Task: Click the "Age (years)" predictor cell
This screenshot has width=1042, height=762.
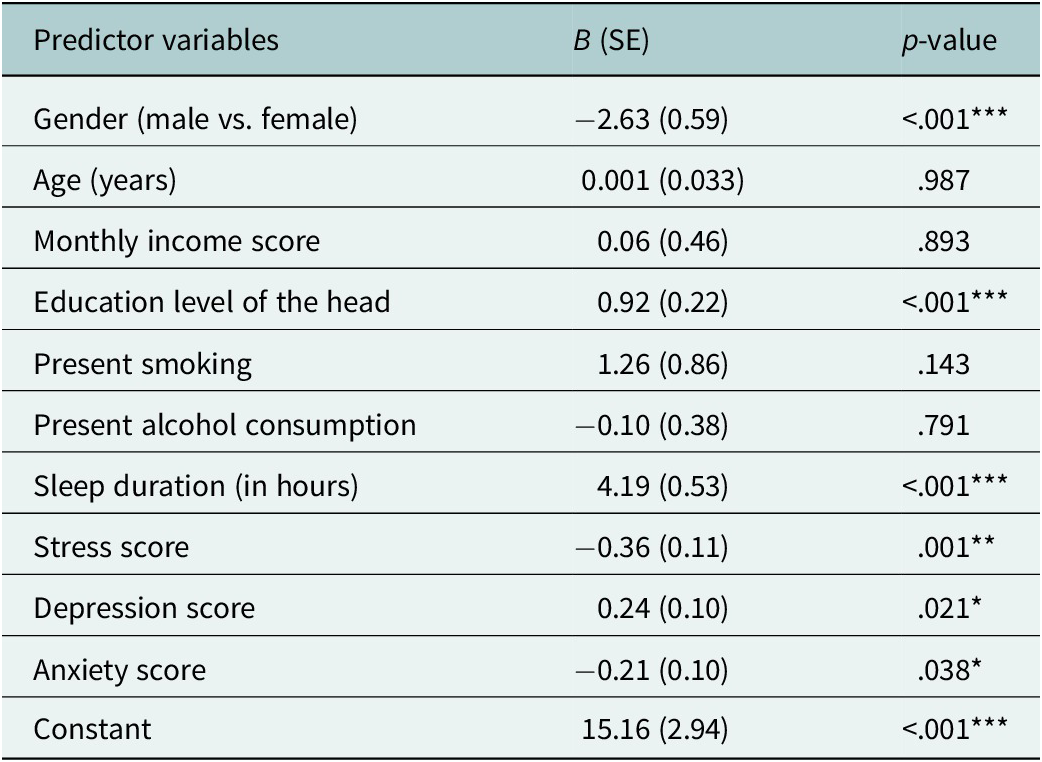Action: pos(104,182)
